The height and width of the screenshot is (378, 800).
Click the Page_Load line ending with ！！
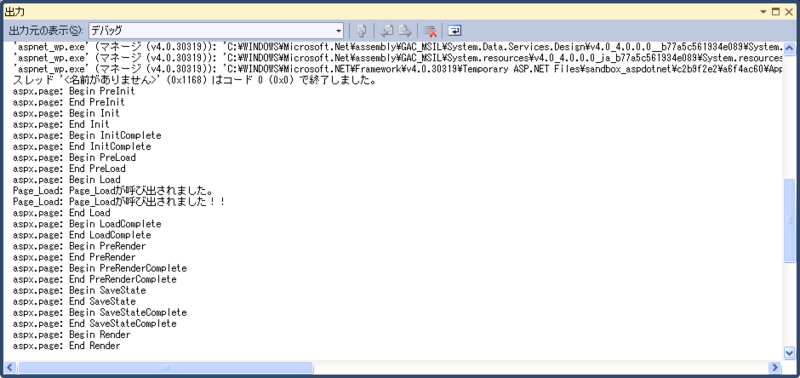[x=119, y=202]
